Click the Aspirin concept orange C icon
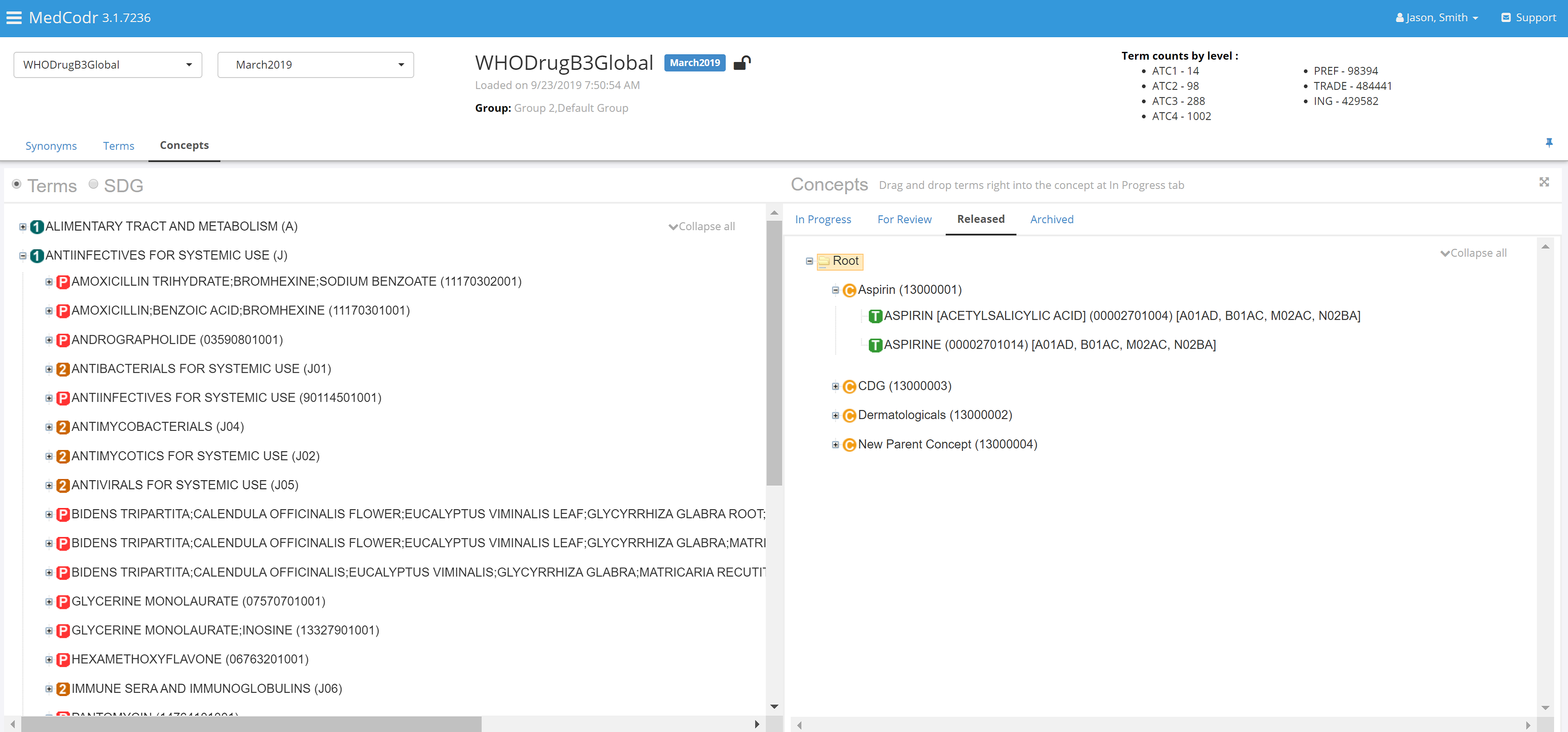 click(849, 290)
